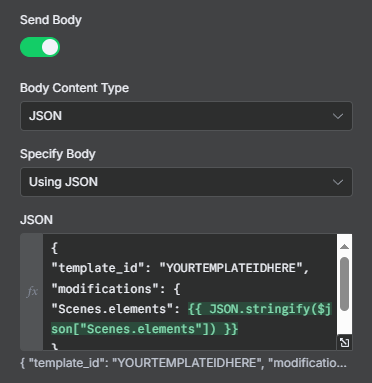The height and width of the screenshot is (383, 372).
Task: Place cursor on the "template_id" key
Action: (x=97, y=268)
